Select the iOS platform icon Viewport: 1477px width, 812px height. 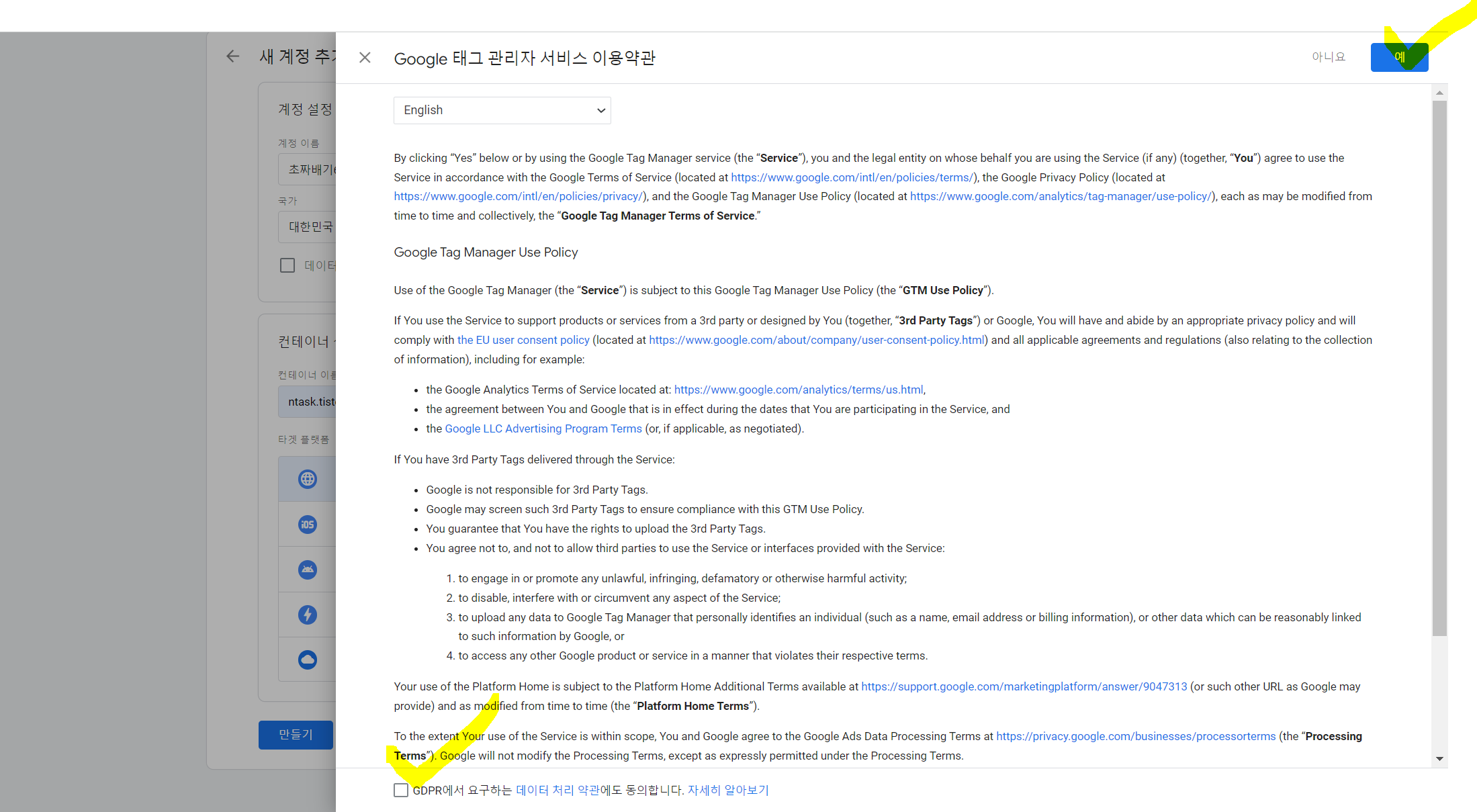click(x=308, y=525)
